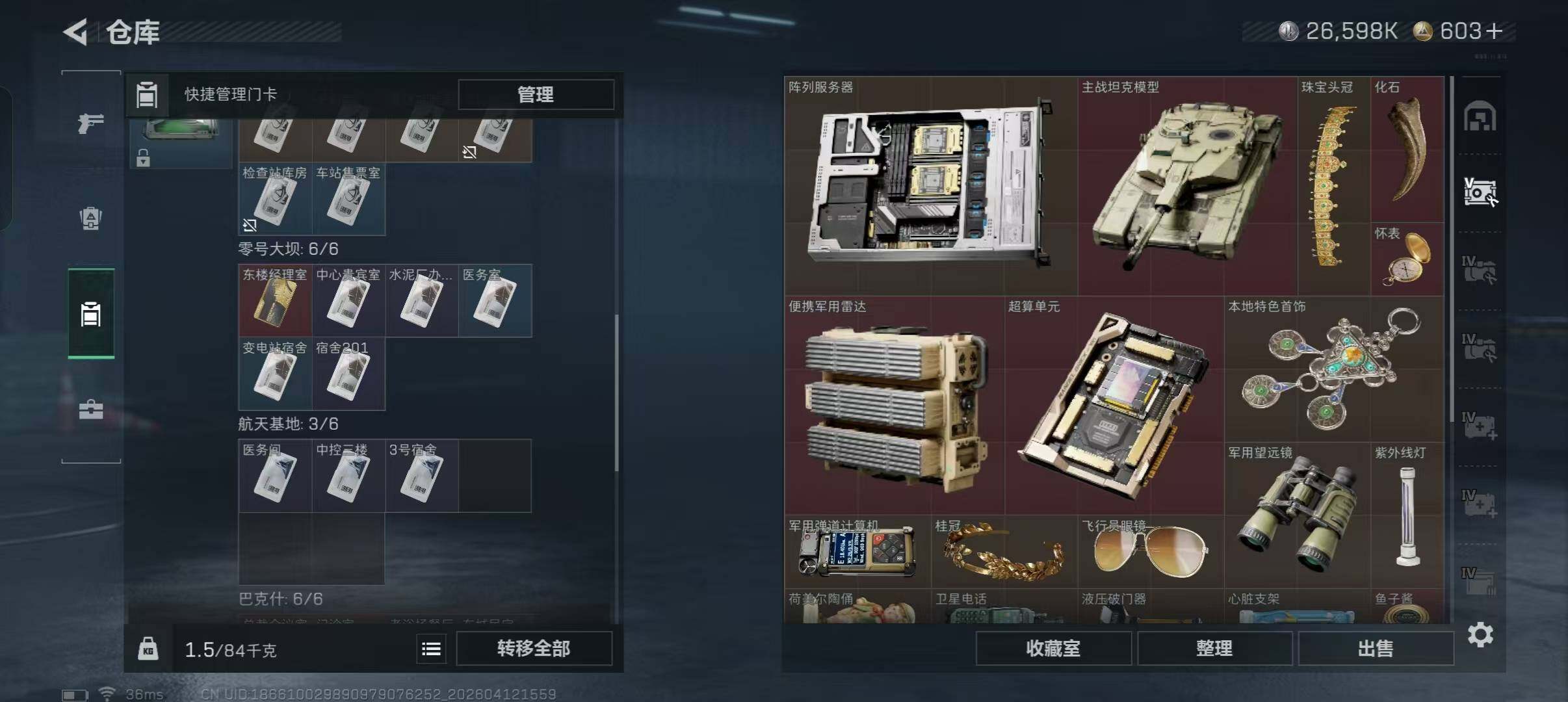Switch to the active keycard tab icon
This screenshot has width=1568, height=702.
click(x=91, y=314)
